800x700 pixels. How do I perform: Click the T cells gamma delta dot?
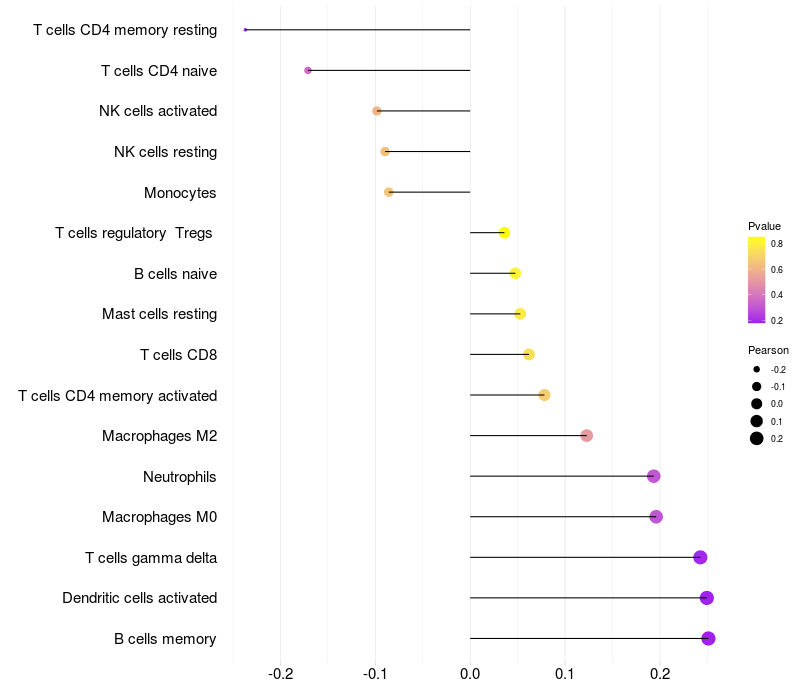pyautogui.click(x=700, y=557)
